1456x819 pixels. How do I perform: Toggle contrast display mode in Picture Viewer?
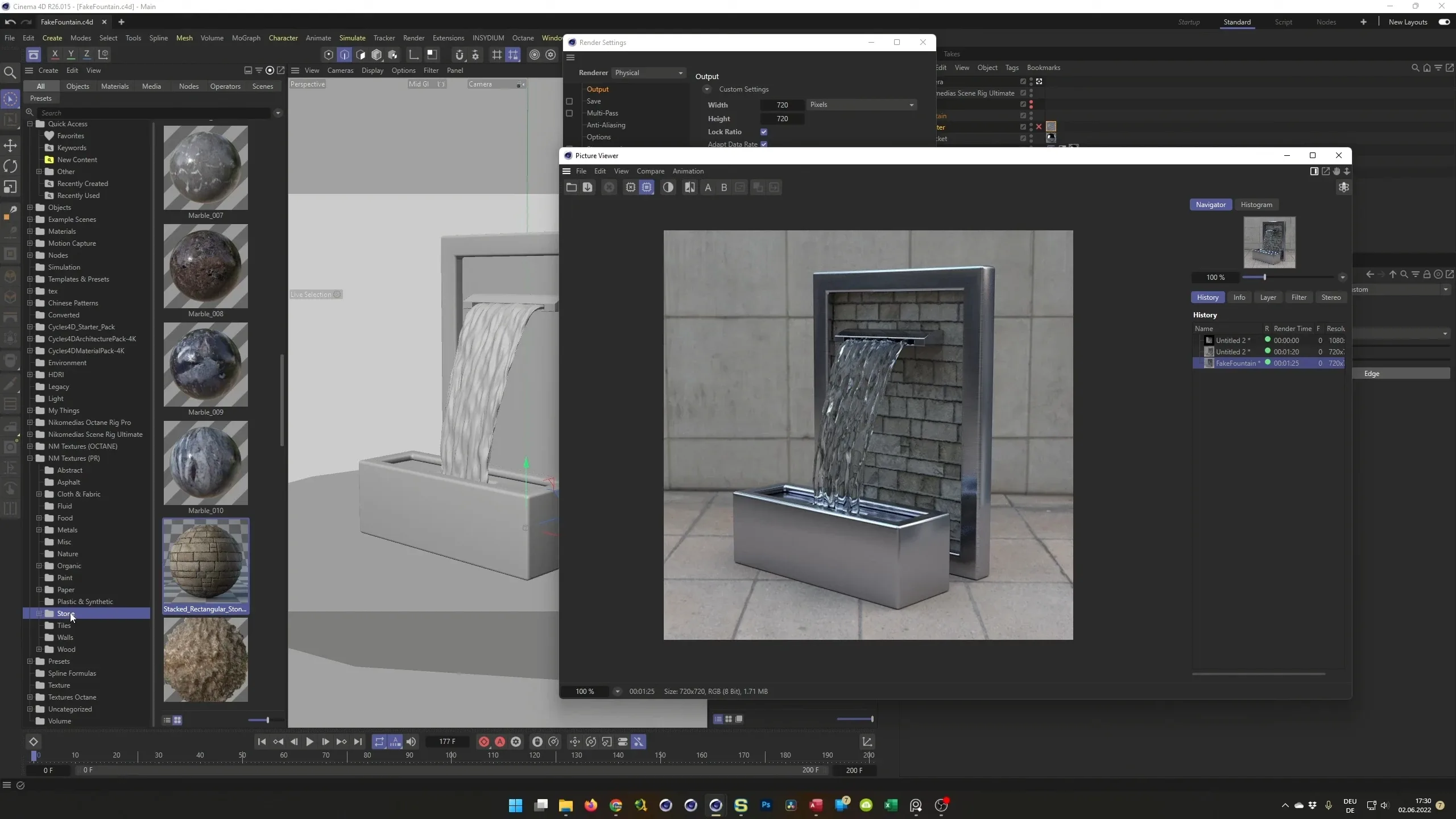click(x=669, y=188)
